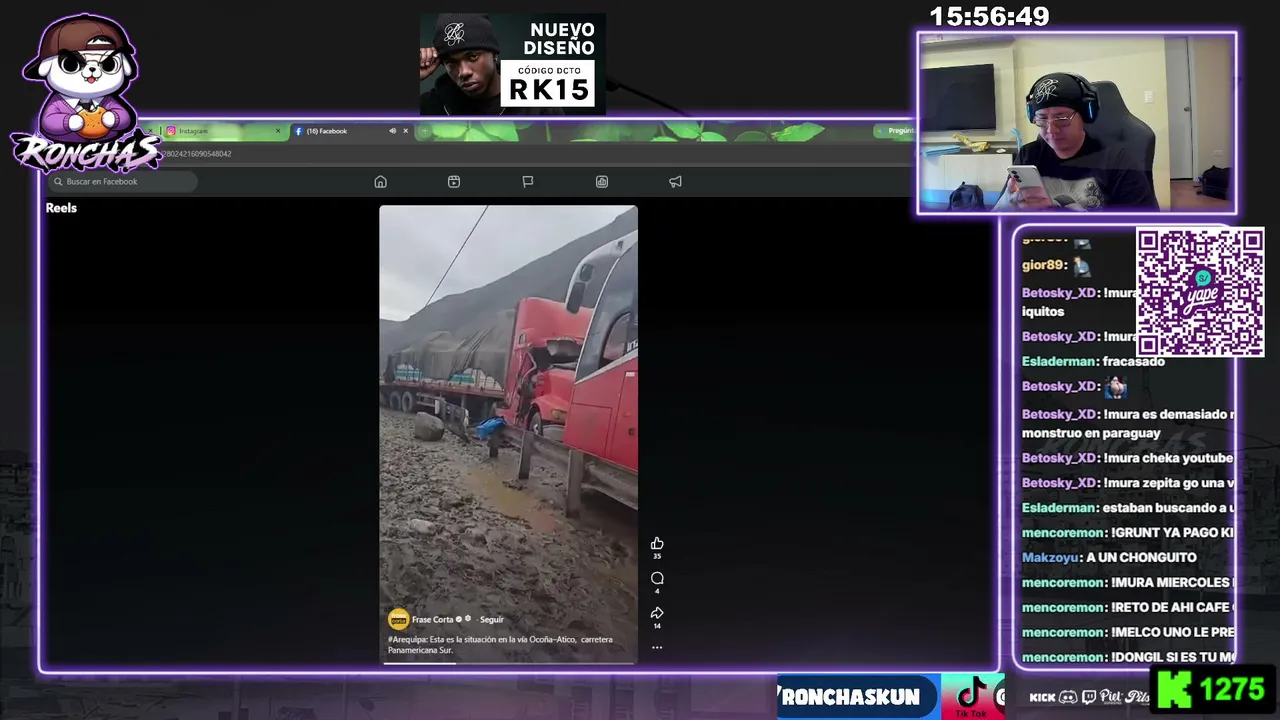Click Esladerman's 'estaban buscando a' message
Image resolution: width=1280 pixels, height=720 pixels.
click(1127, 508)
